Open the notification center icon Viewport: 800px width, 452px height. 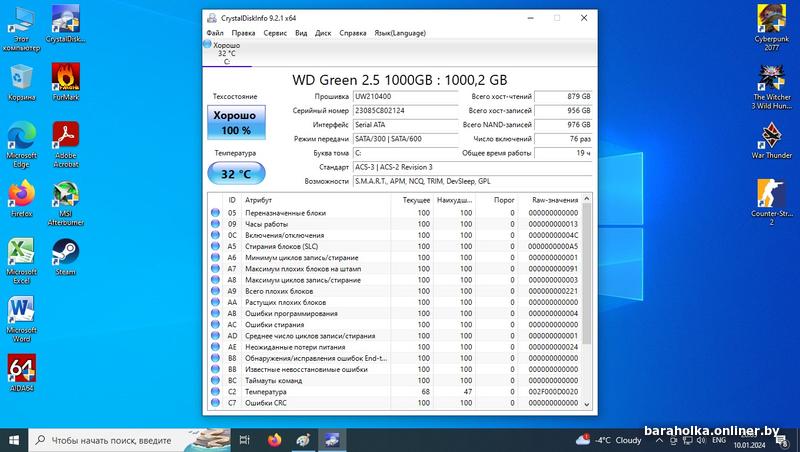pos(782,441)
